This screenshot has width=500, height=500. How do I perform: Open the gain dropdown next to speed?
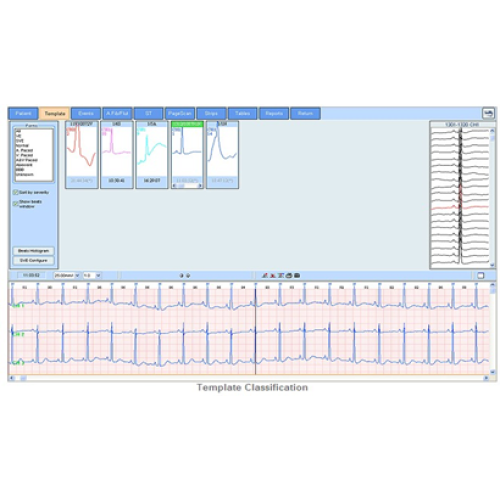coord(92,275)
